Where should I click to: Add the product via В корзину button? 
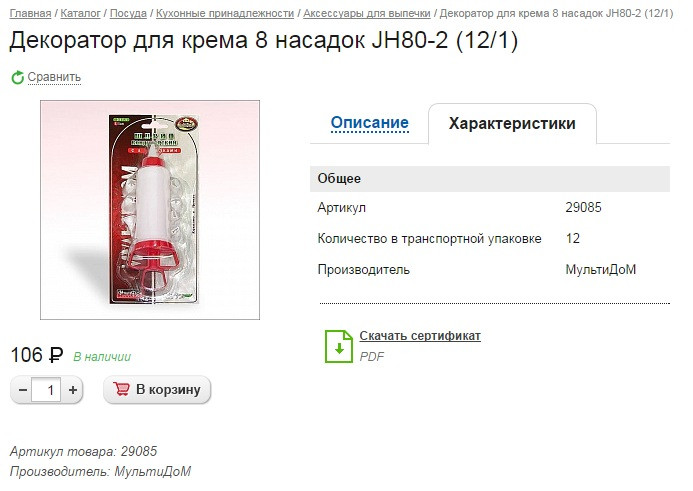click(157, 389)
